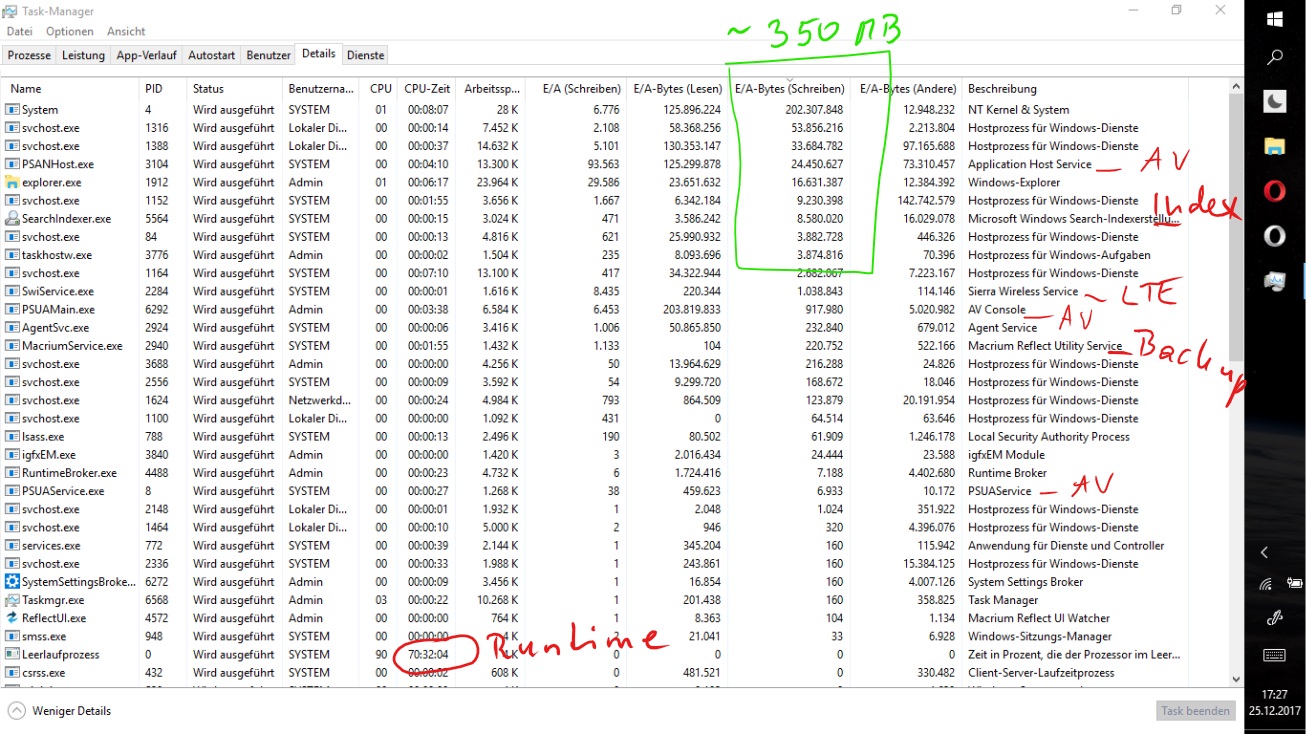The height and width of the screenshot is (734, 1306).
Task: Click the SystemSettingsBroker gear icon
Action: [x=12, y=582]
